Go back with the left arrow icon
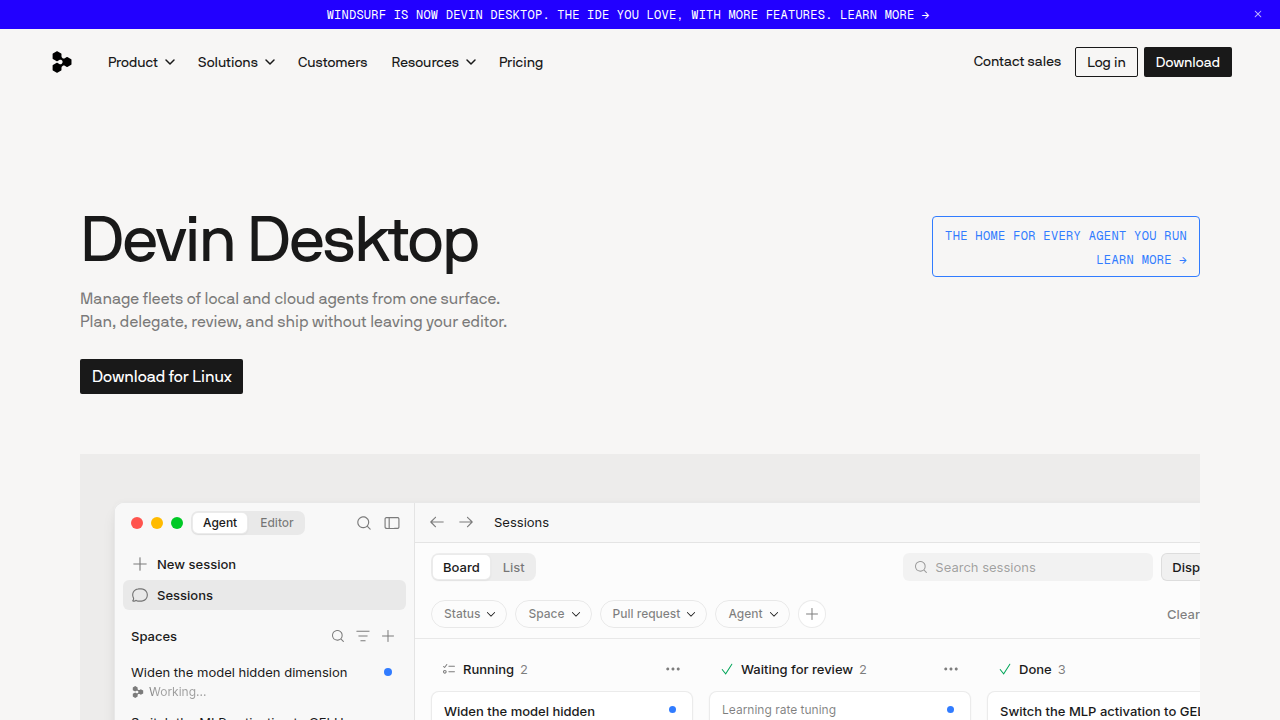This screenshot has height=720, width=1280. [437, 522]
